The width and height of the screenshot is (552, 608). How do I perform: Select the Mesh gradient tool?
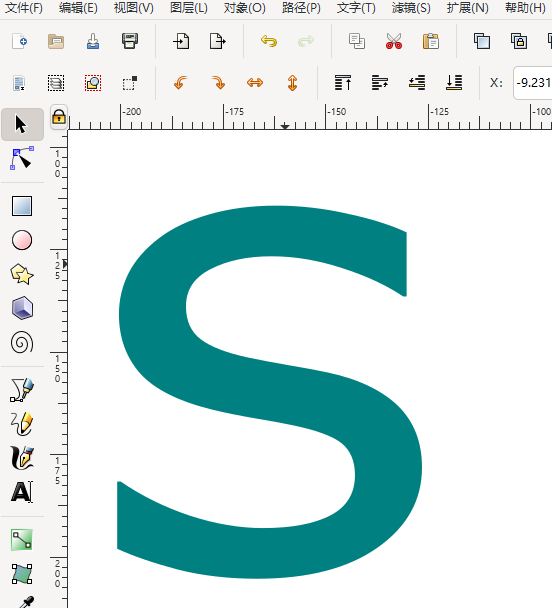pyautogui.click(x=22, y=574)
